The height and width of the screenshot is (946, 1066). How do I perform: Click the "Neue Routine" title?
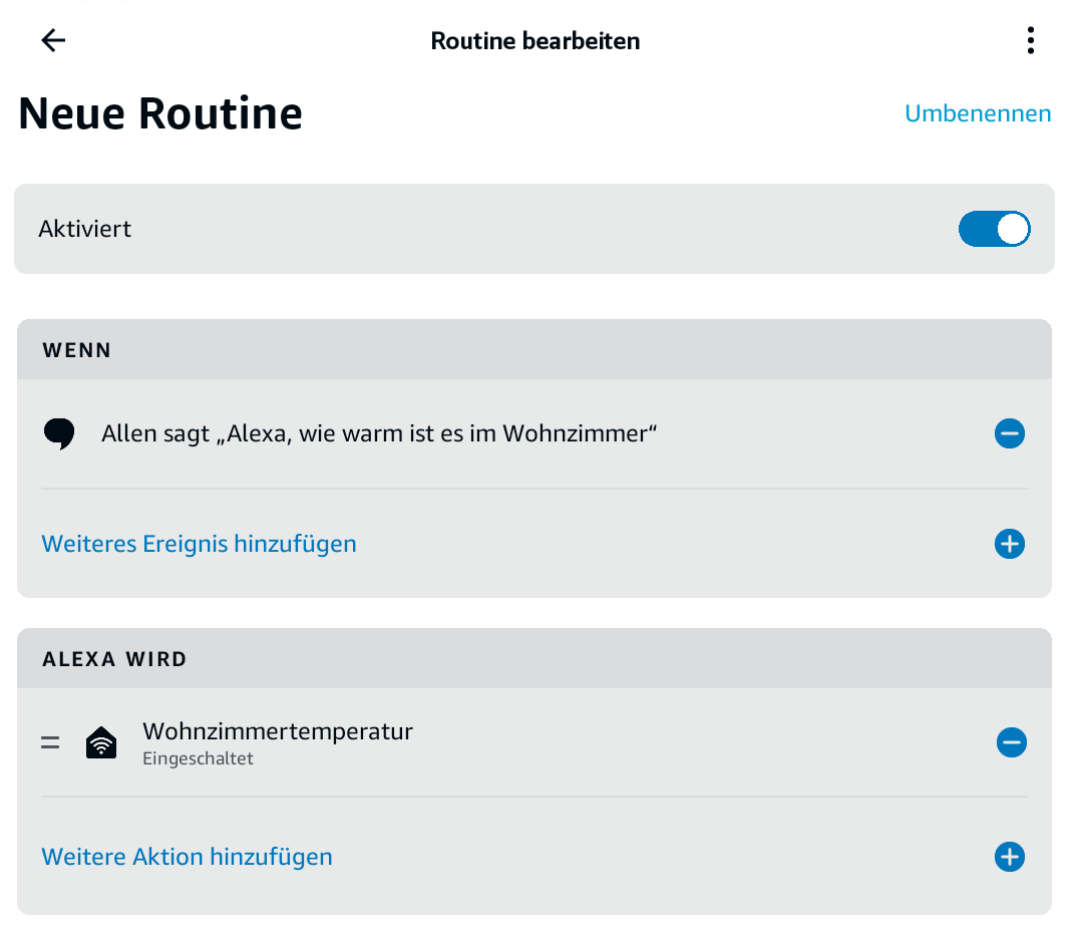tap(160, 114)
